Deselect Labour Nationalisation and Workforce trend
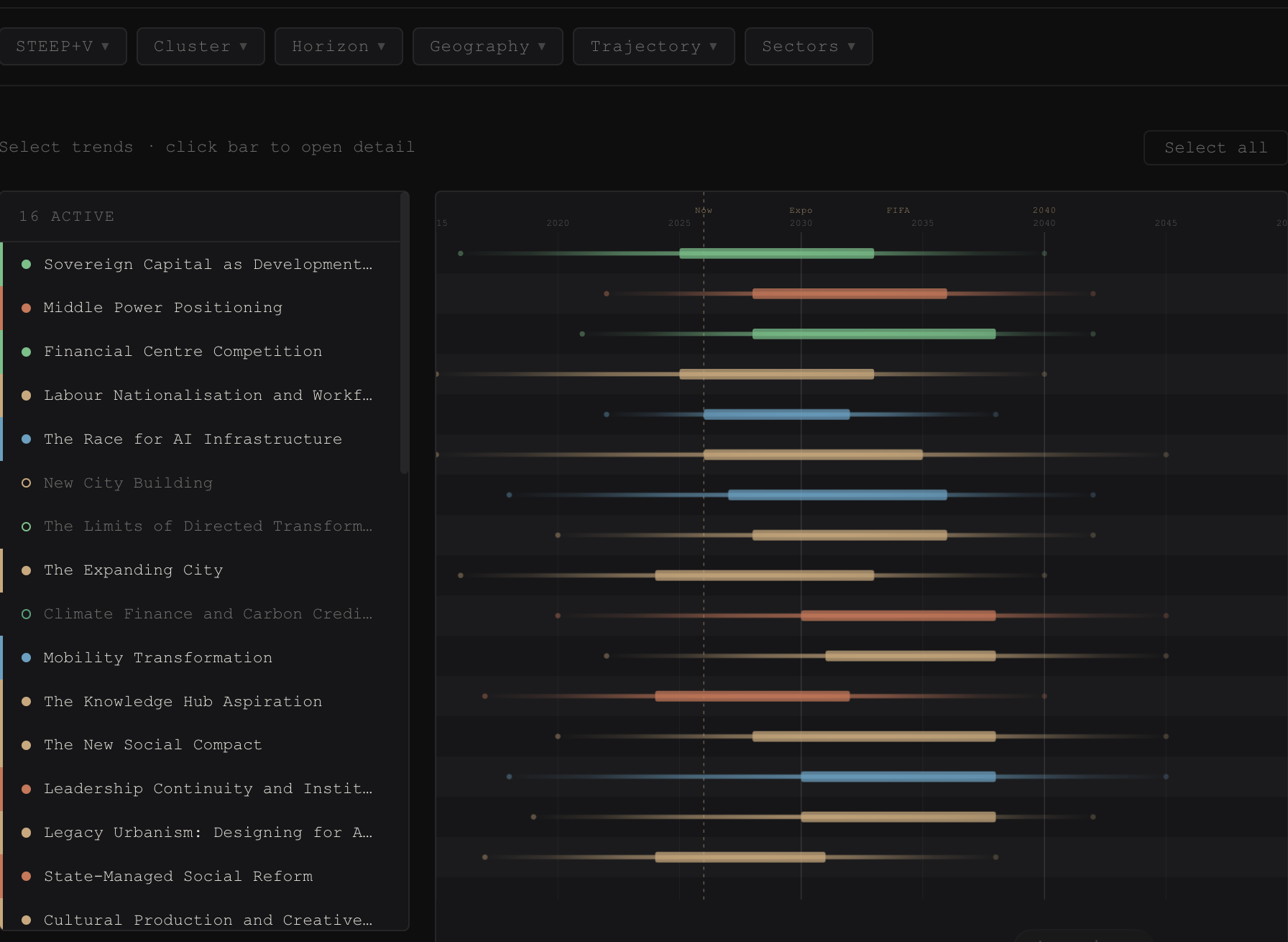1288x942 pixels. click(x=201, y=395)
